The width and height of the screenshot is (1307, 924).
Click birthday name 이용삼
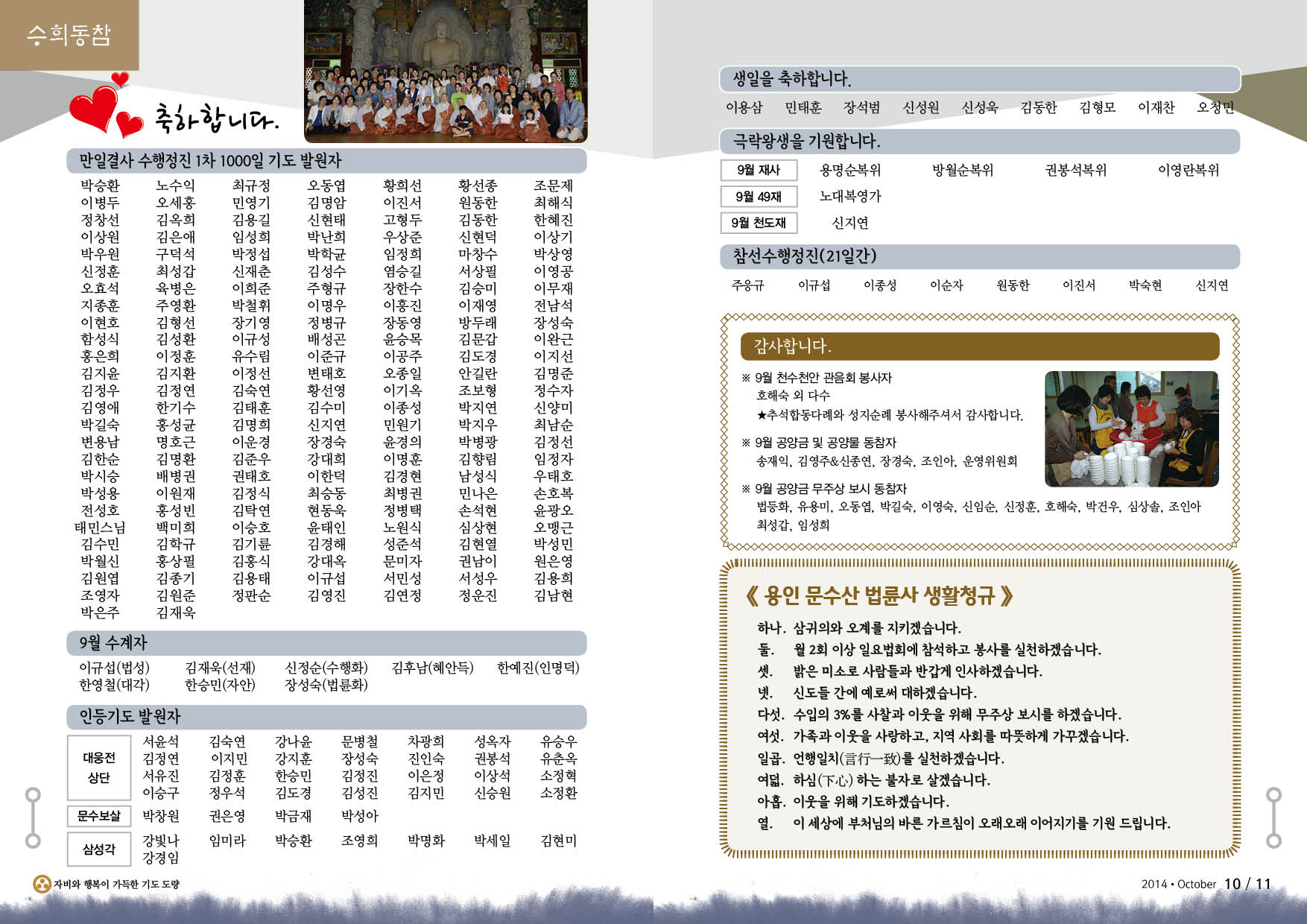point(744,108)
